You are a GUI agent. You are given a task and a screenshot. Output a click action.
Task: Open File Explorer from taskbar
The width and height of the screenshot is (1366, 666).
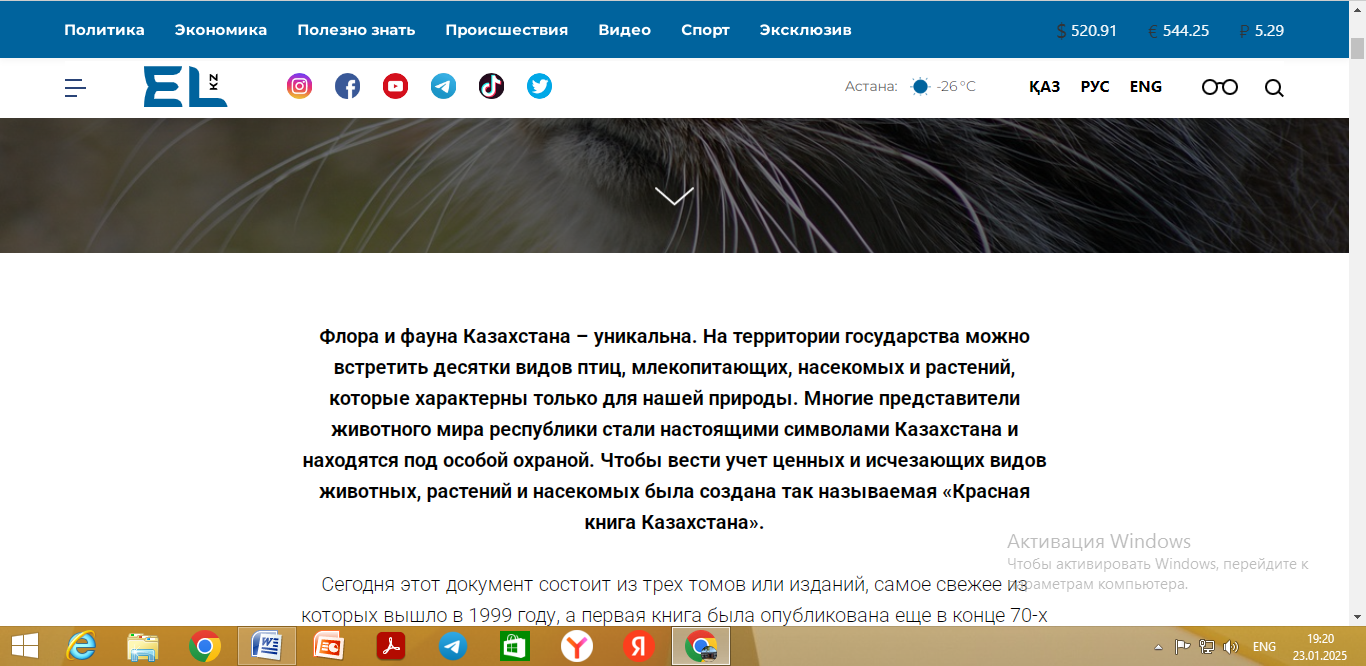(x=143, y=647)
